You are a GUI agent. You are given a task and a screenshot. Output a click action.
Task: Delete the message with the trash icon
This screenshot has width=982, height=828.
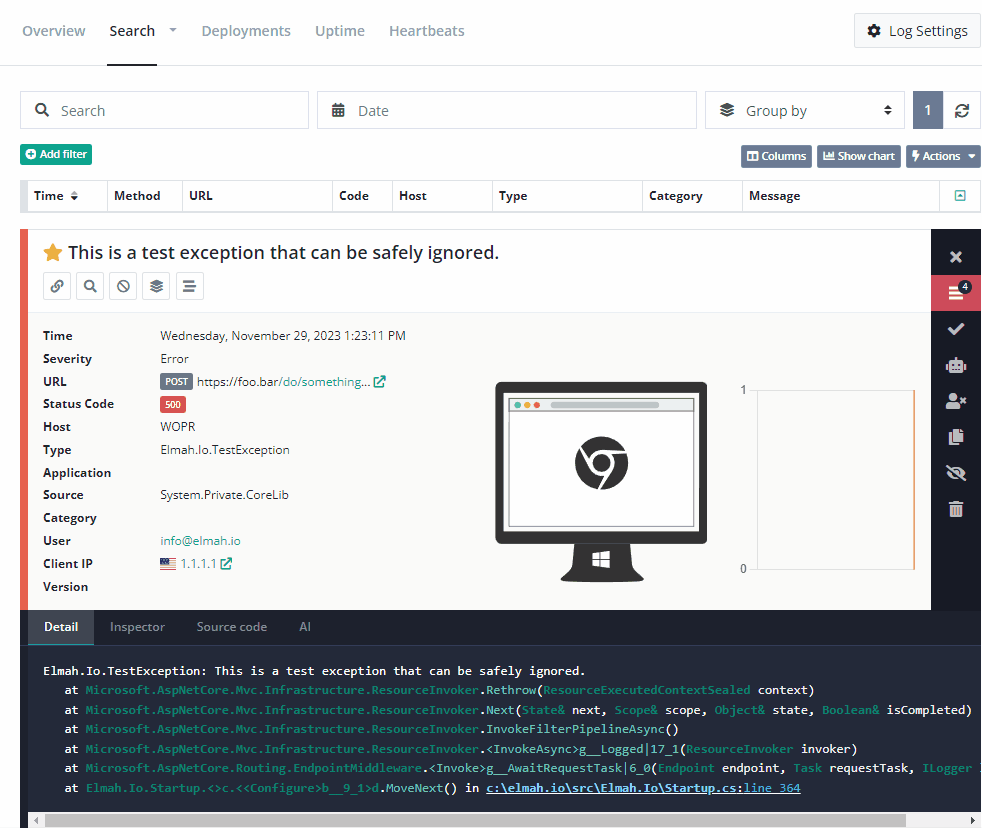coord(956,509)
